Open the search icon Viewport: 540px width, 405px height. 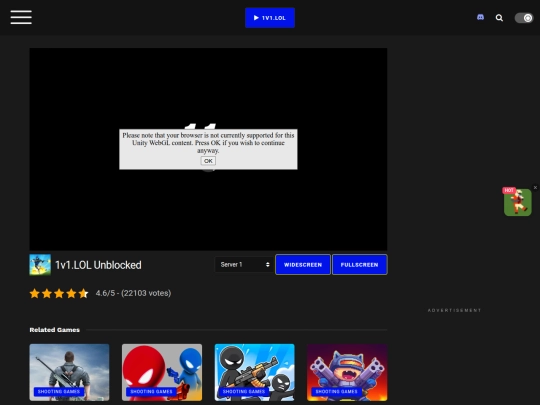point(499,18)
